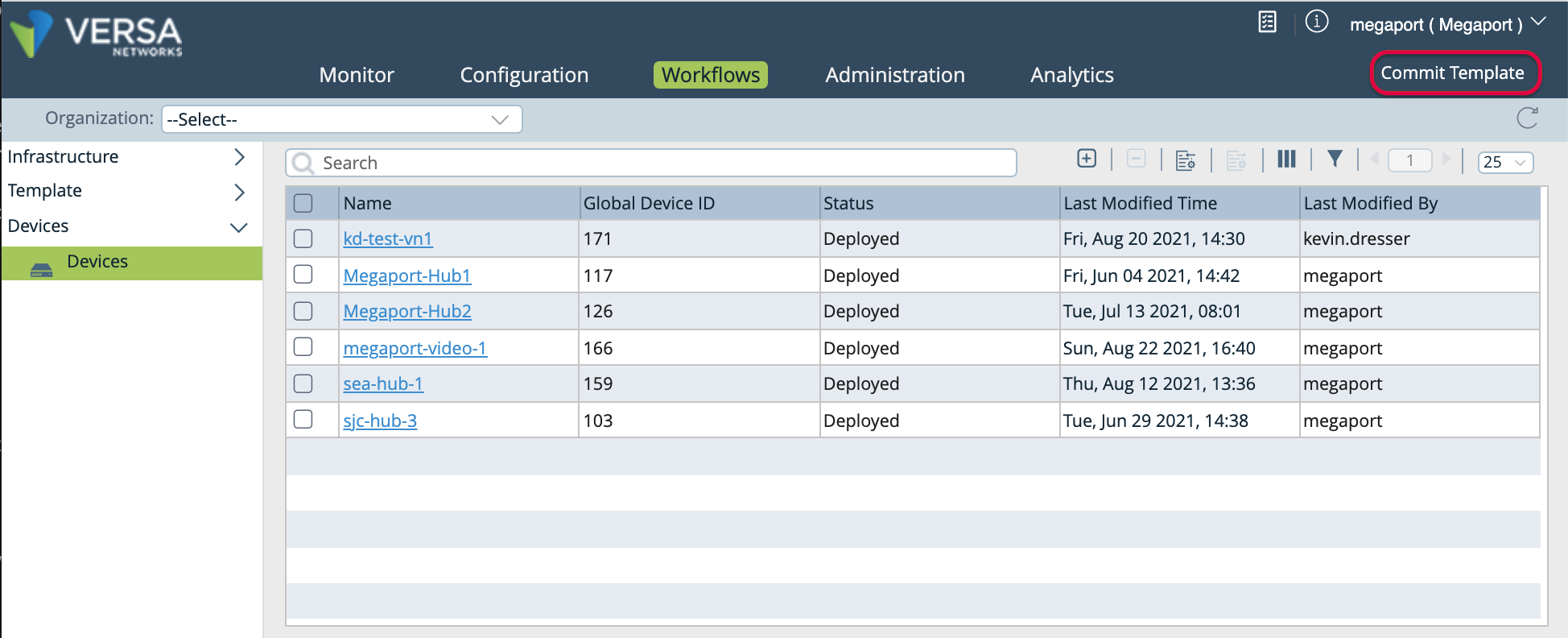Click into the Search field
The height and width of the screenshot is (638, 1568).
coord(652,163)
